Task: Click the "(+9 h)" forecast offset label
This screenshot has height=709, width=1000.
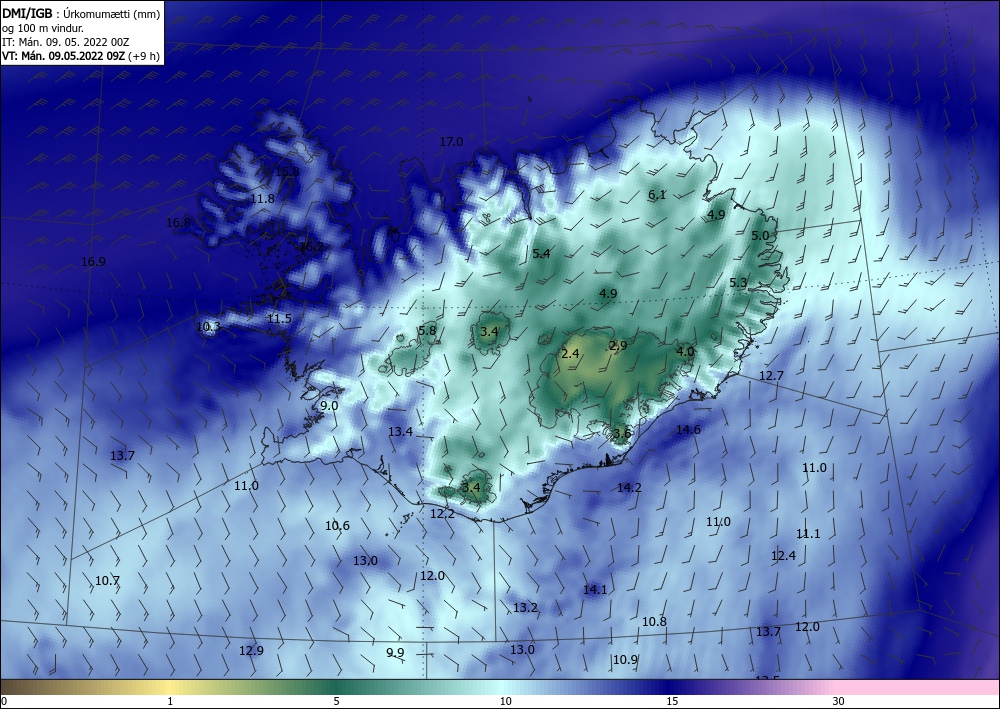Action: (x=143, y=56)
